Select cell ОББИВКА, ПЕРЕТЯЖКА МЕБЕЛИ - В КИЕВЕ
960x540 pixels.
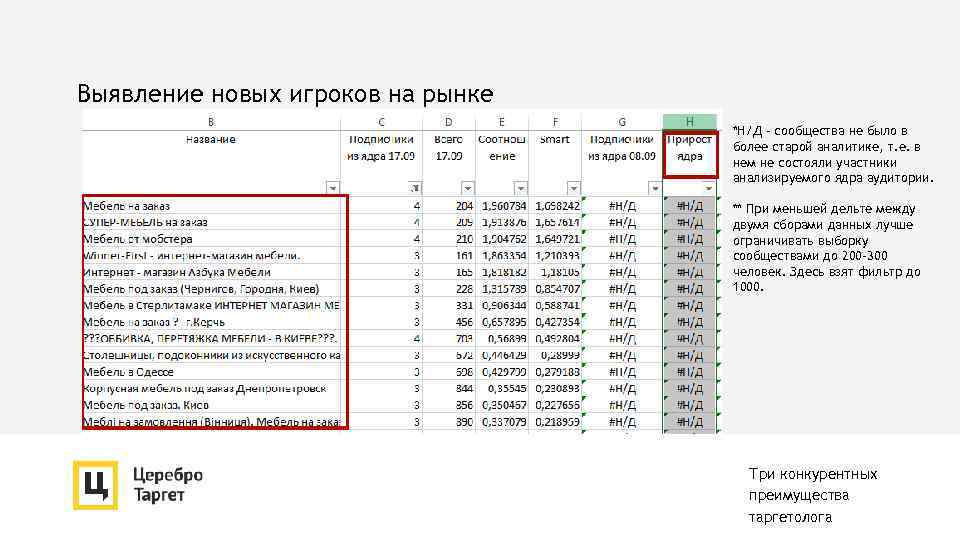click(x=211, y=339)
